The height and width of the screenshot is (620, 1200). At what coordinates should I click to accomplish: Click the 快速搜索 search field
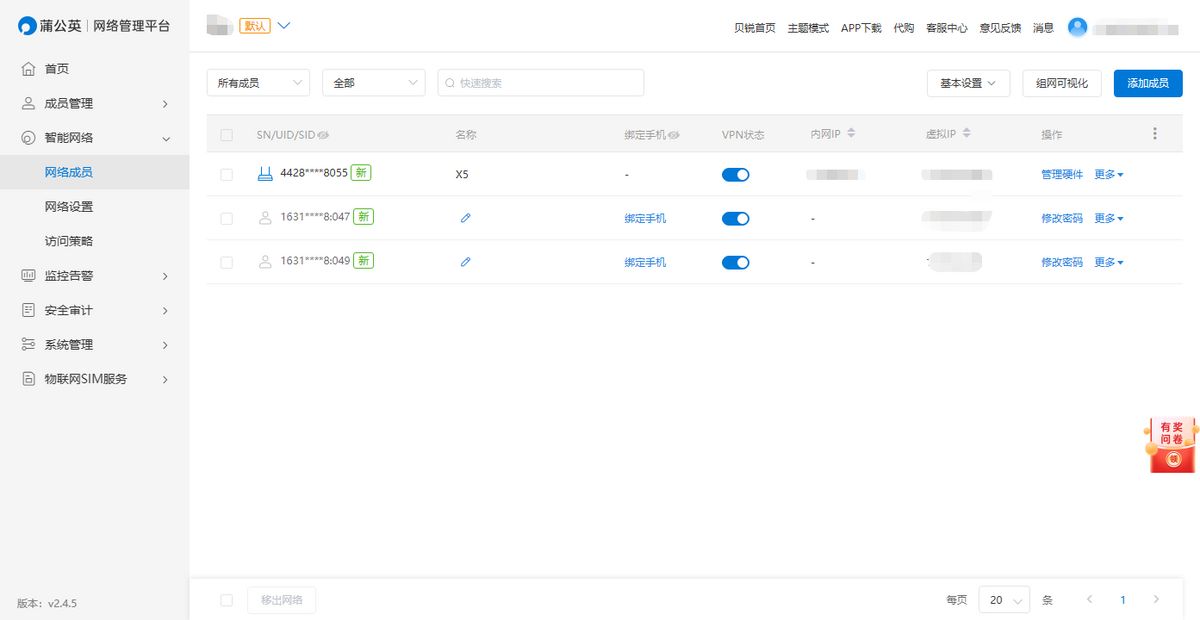click(541, 83)
